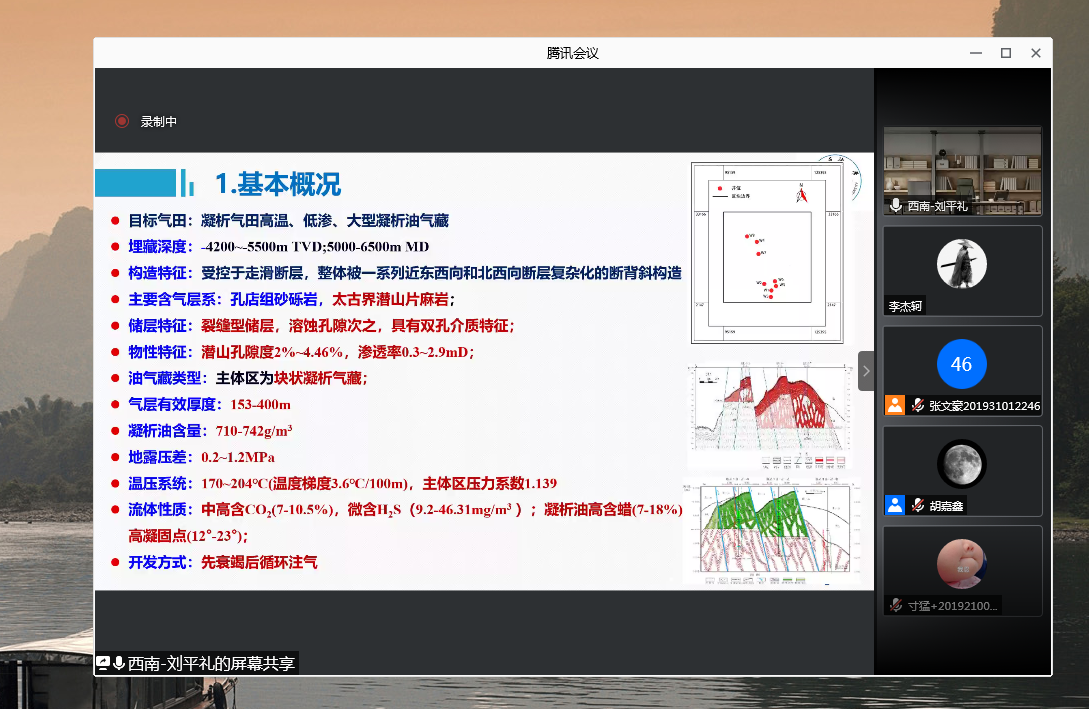Click the 目标气田 bullet line
Screen dimensions: 1089x709
point(288,221)
